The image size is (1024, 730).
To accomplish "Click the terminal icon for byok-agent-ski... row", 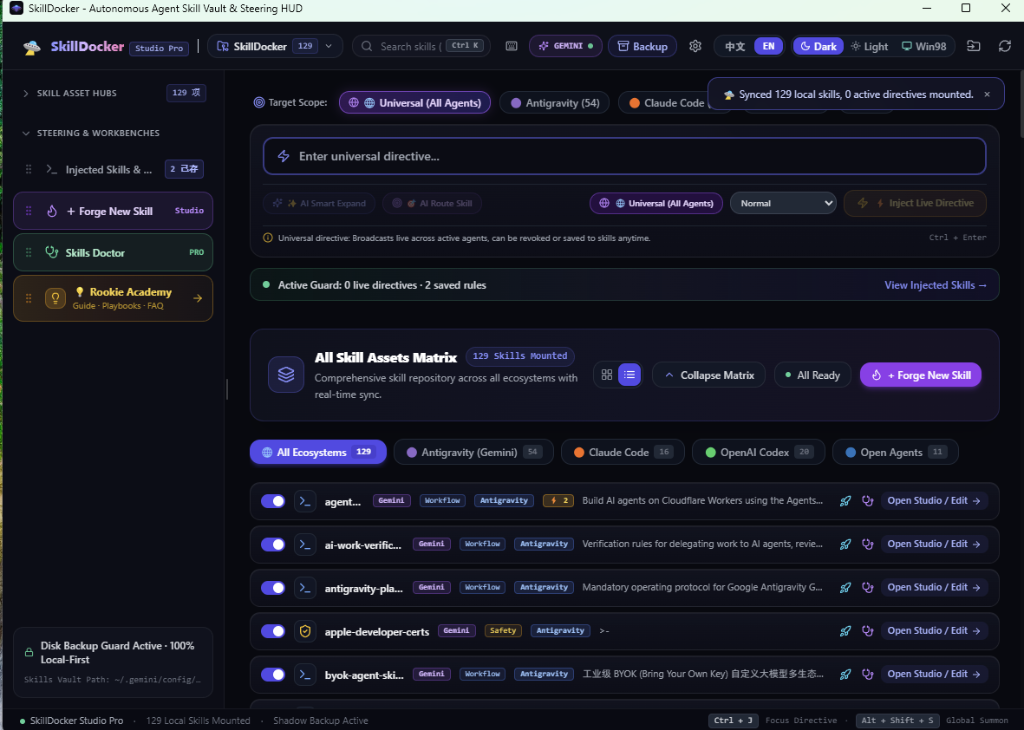I will point(305,674).
